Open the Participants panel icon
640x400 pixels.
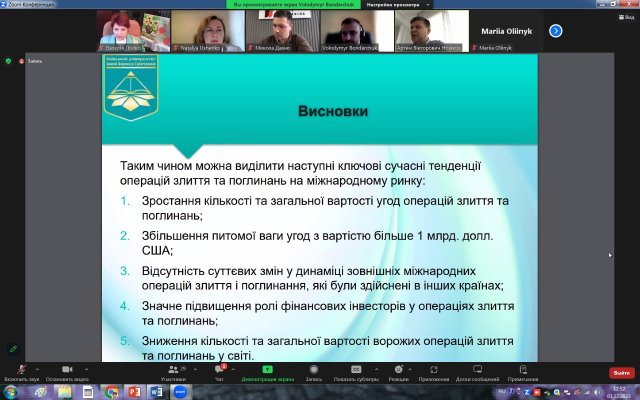point(173,369)
